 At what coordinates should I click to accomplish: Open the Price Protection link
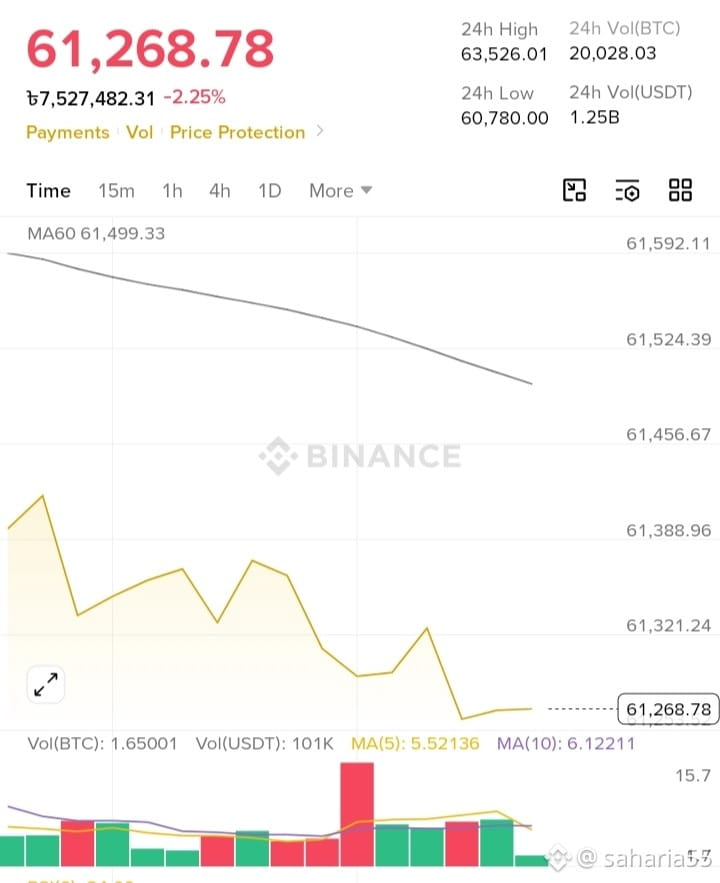point(238,132)
